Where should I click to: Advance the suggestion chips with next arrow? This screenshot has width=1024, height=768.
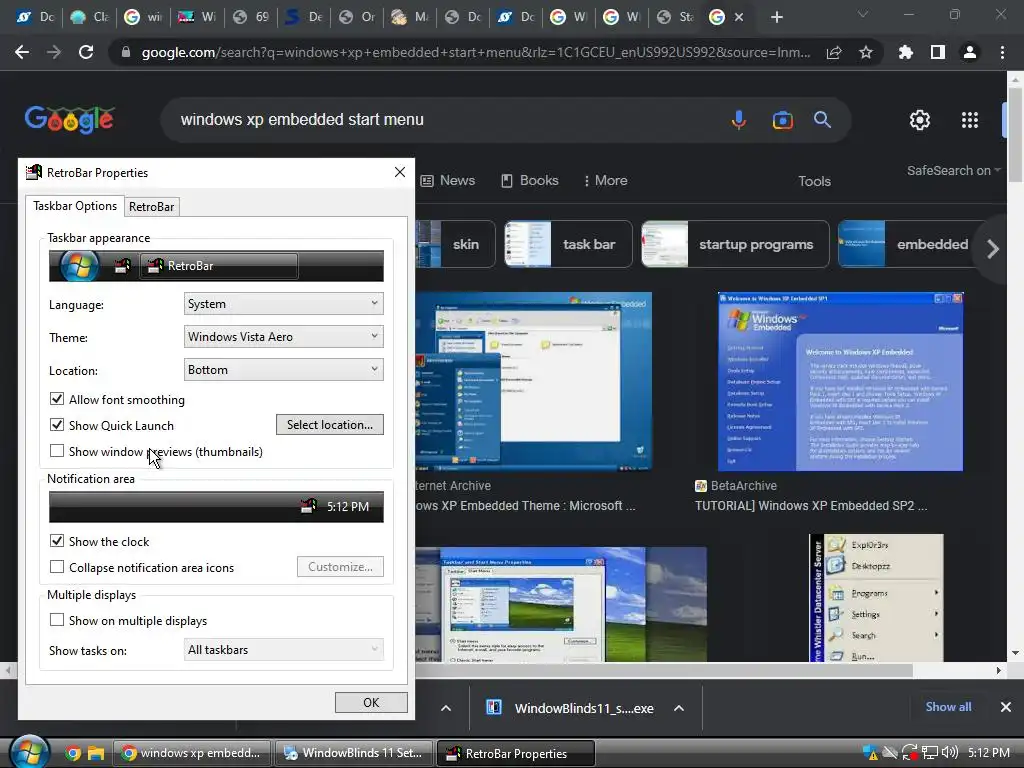click(993, 249)
